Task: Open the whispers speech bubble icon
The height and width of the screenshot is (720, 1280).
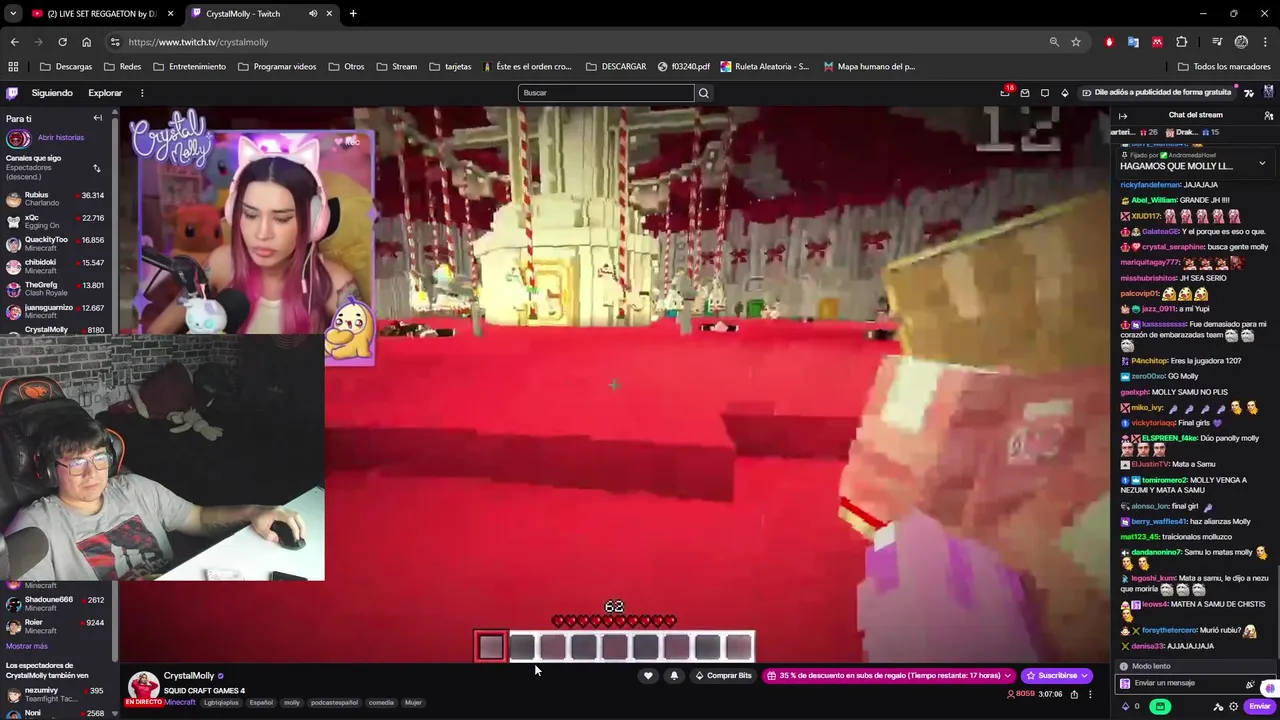Action: 1045,93
